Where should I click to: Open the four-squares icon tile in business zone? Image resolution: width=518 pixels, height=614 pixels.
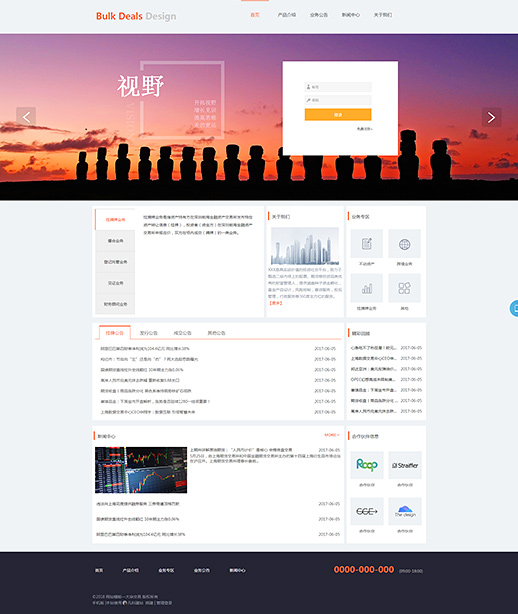404,288
